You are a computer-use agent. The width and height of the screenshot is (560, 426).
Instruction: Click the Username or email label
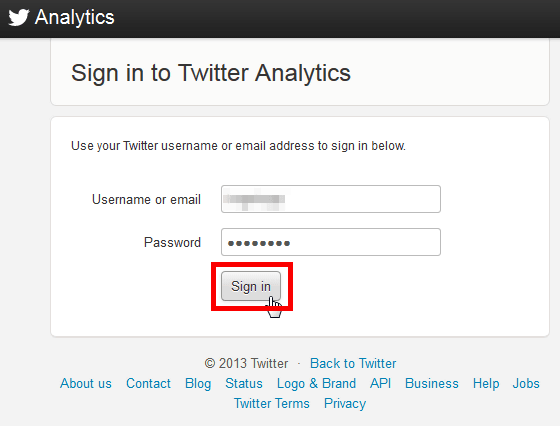coord(146,199)
